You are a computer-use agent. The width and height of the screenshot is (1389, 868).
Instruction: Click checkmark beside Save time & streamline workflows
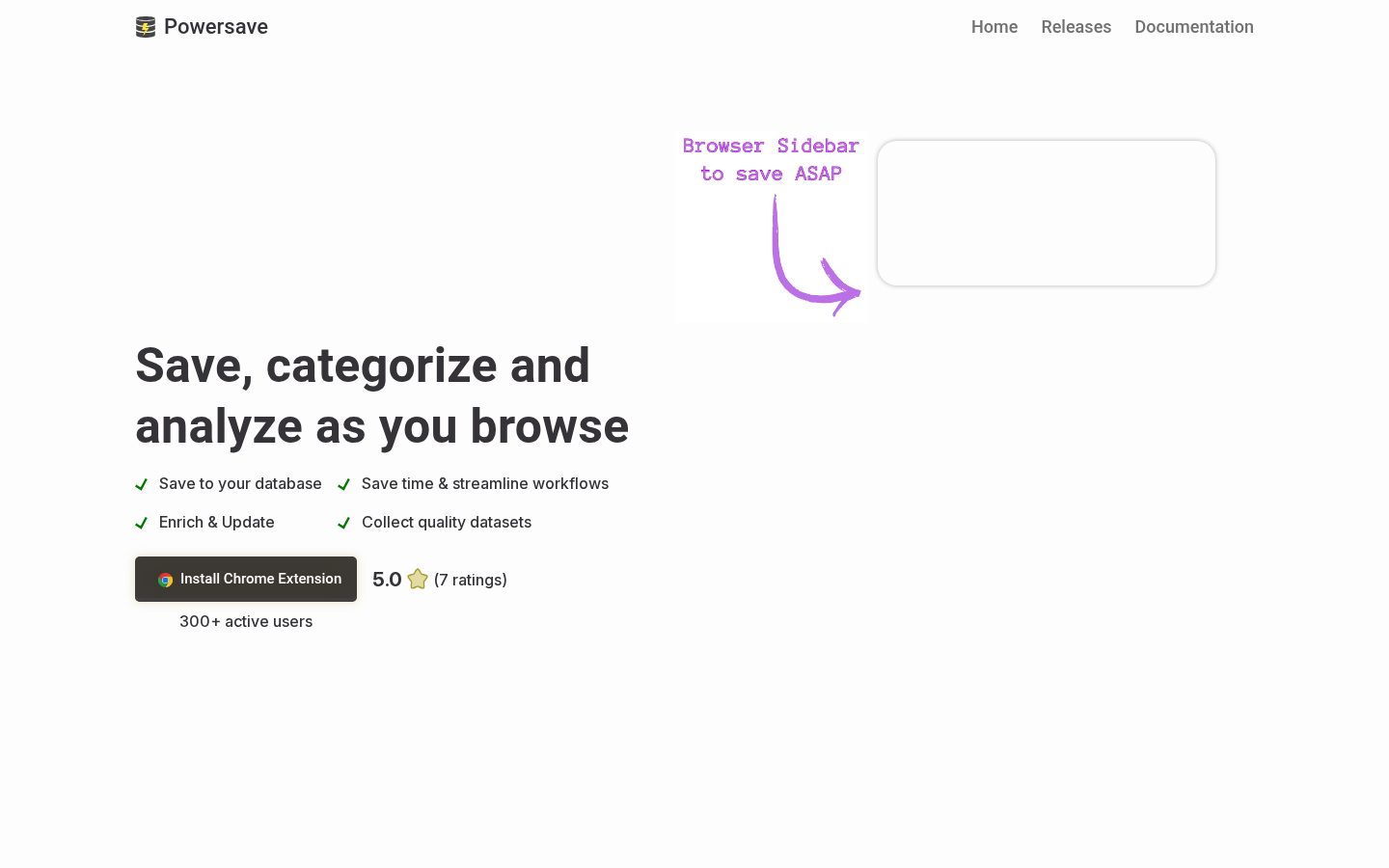tap(343, 484)
